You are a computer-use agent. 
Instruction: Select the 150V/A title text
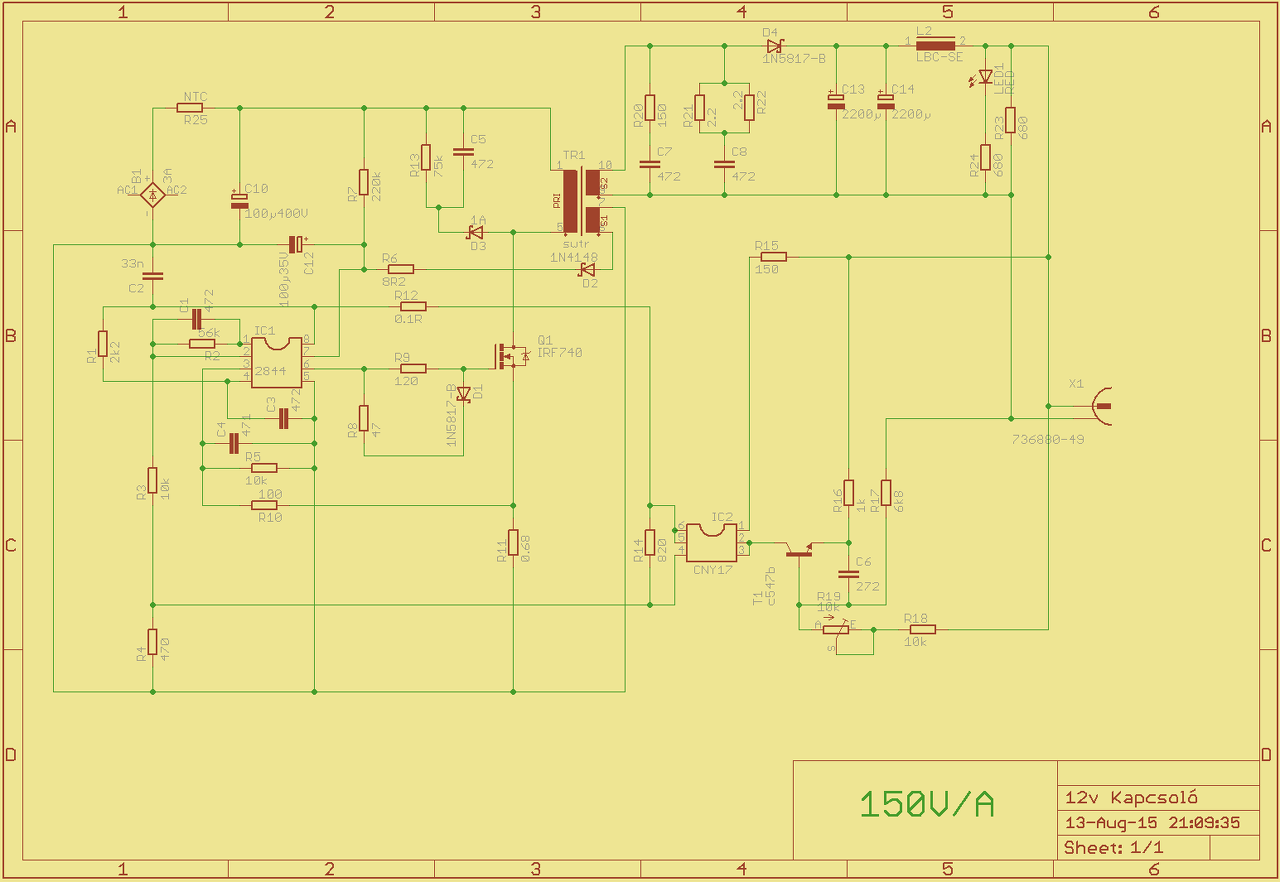[x=927, y=804]
